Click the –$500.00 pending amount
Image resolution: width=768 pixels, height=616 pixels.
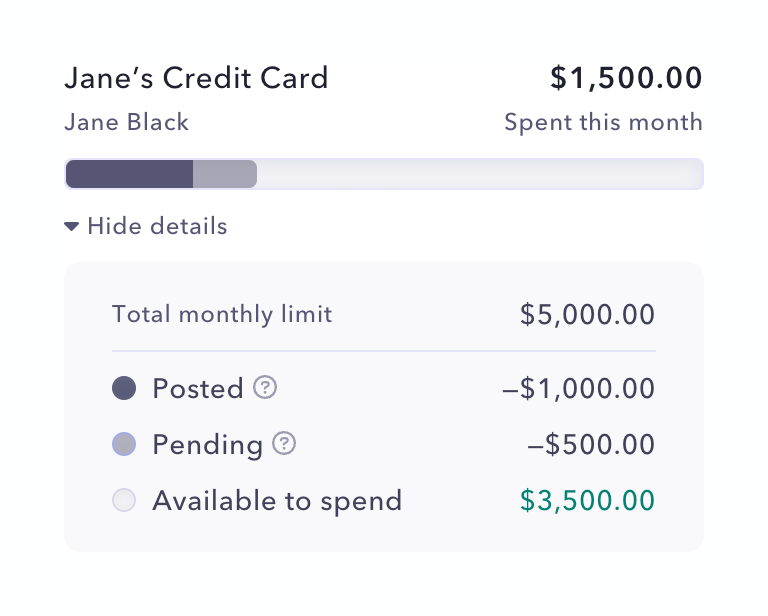tap(590, 444)
